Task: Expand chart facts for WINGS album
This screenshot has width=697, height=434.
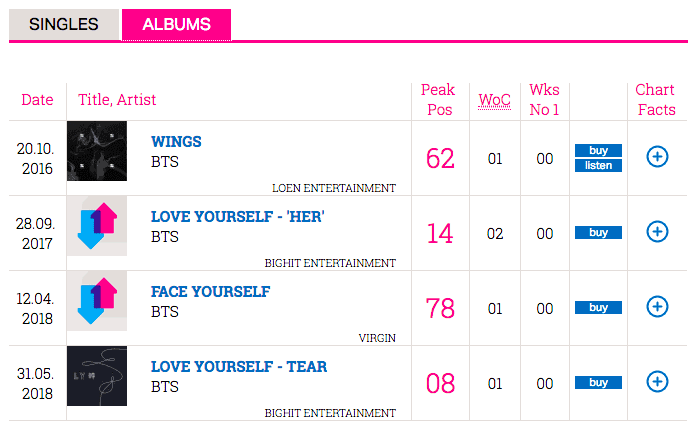Action: 657,156
